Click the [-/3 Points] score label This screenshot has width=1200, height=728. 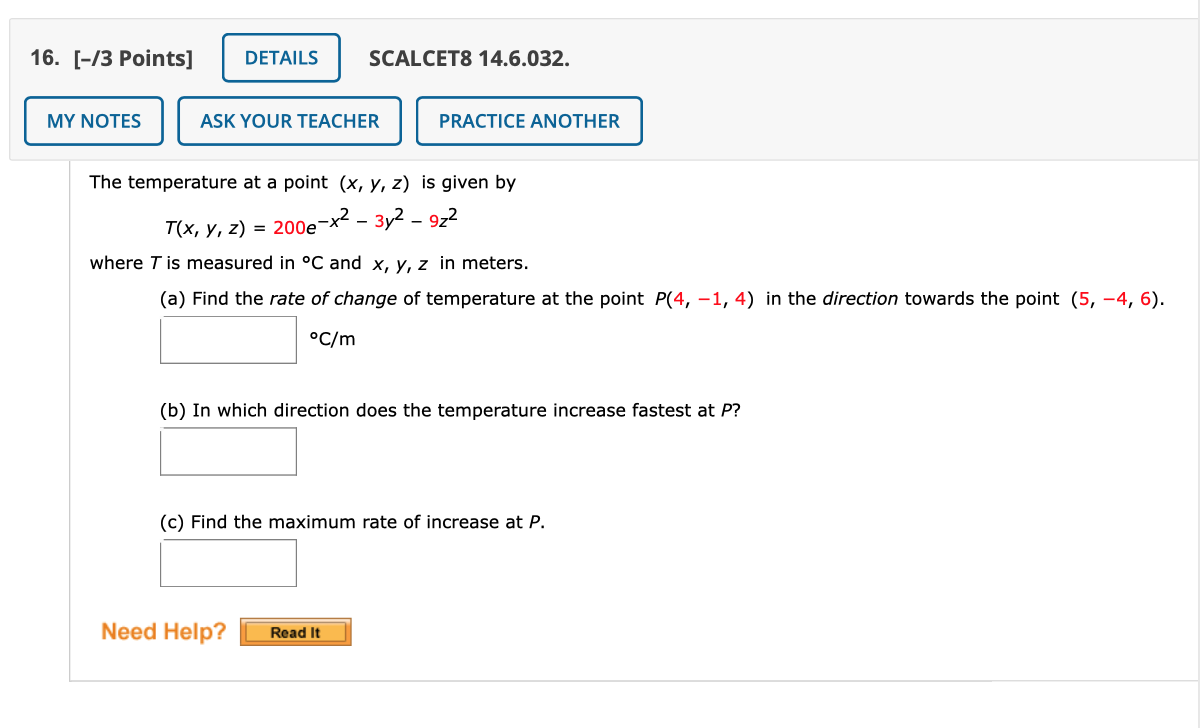130,57
